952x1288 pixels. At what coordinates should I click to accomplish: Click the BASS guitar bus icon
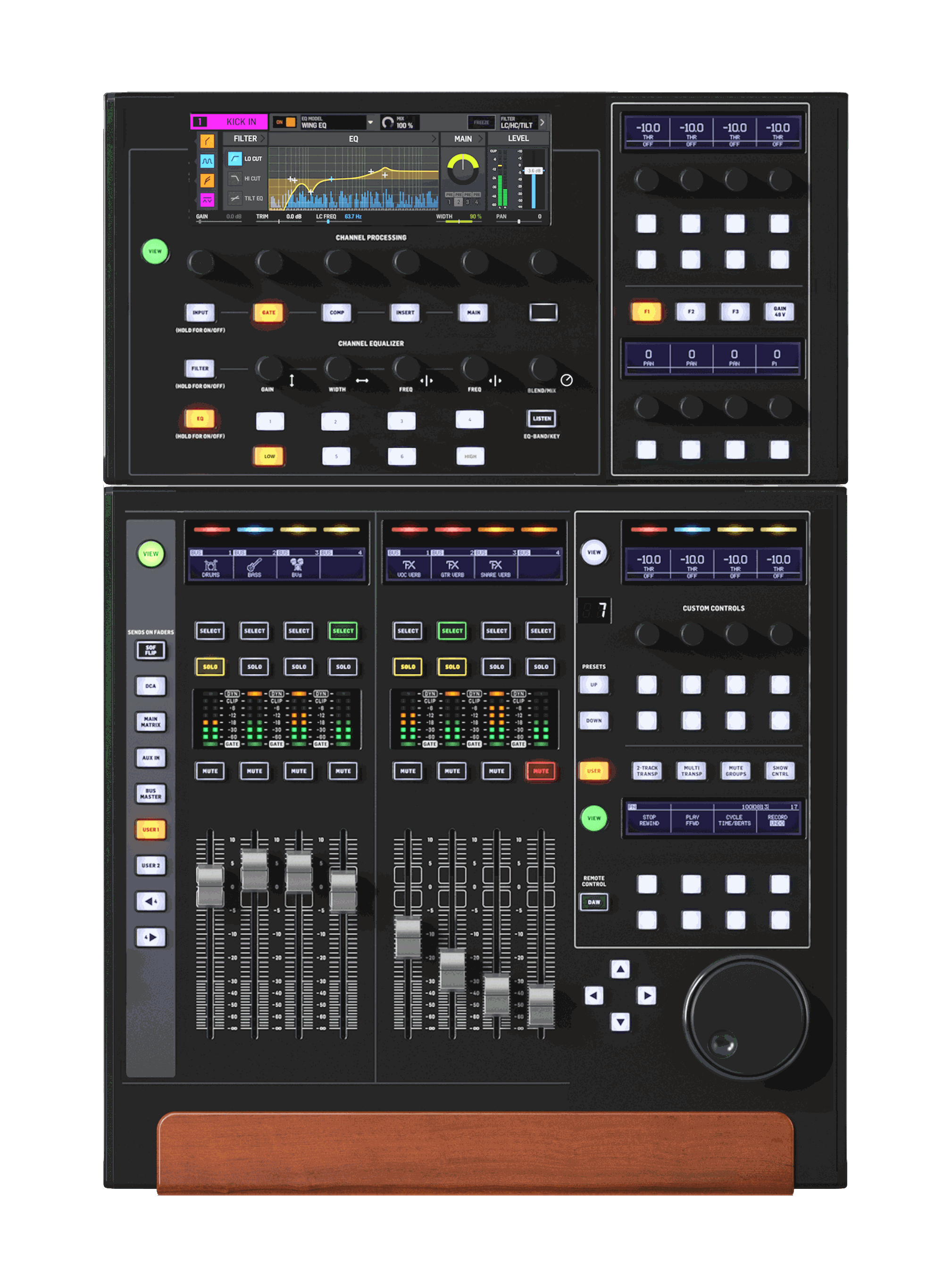tap(254, 565)
